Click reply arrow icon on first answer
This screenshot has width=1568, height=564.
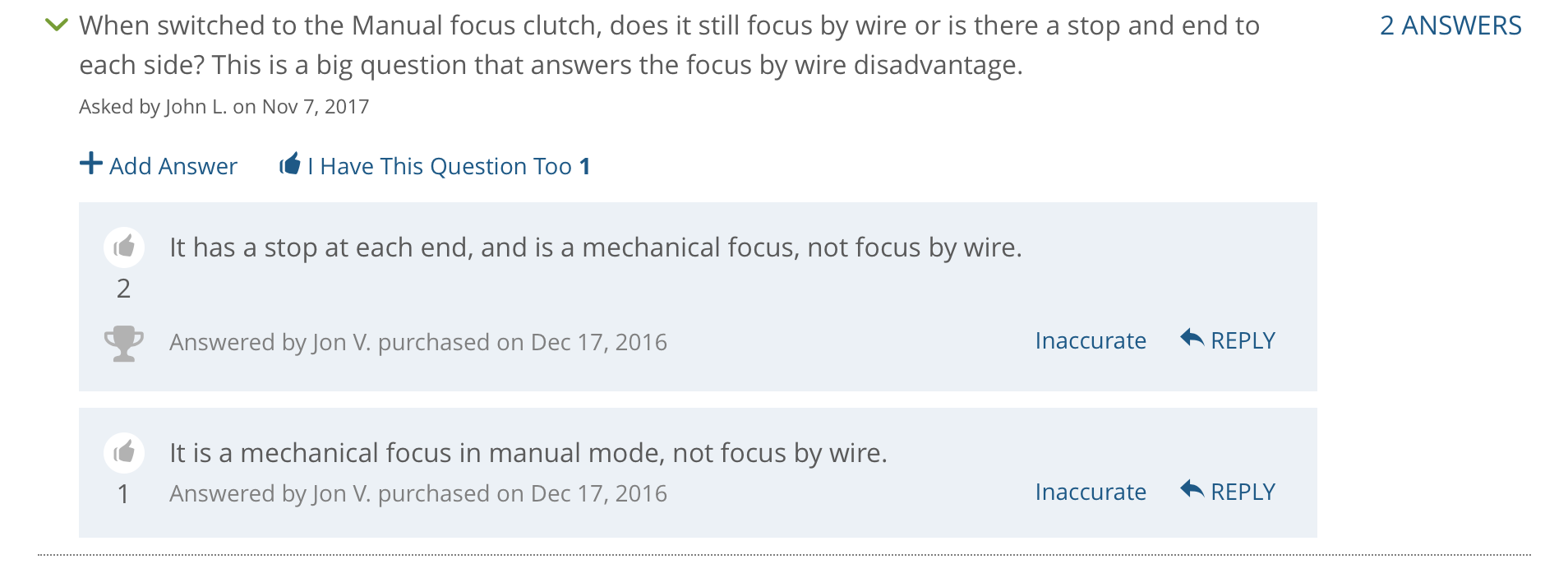(1192, 337)
